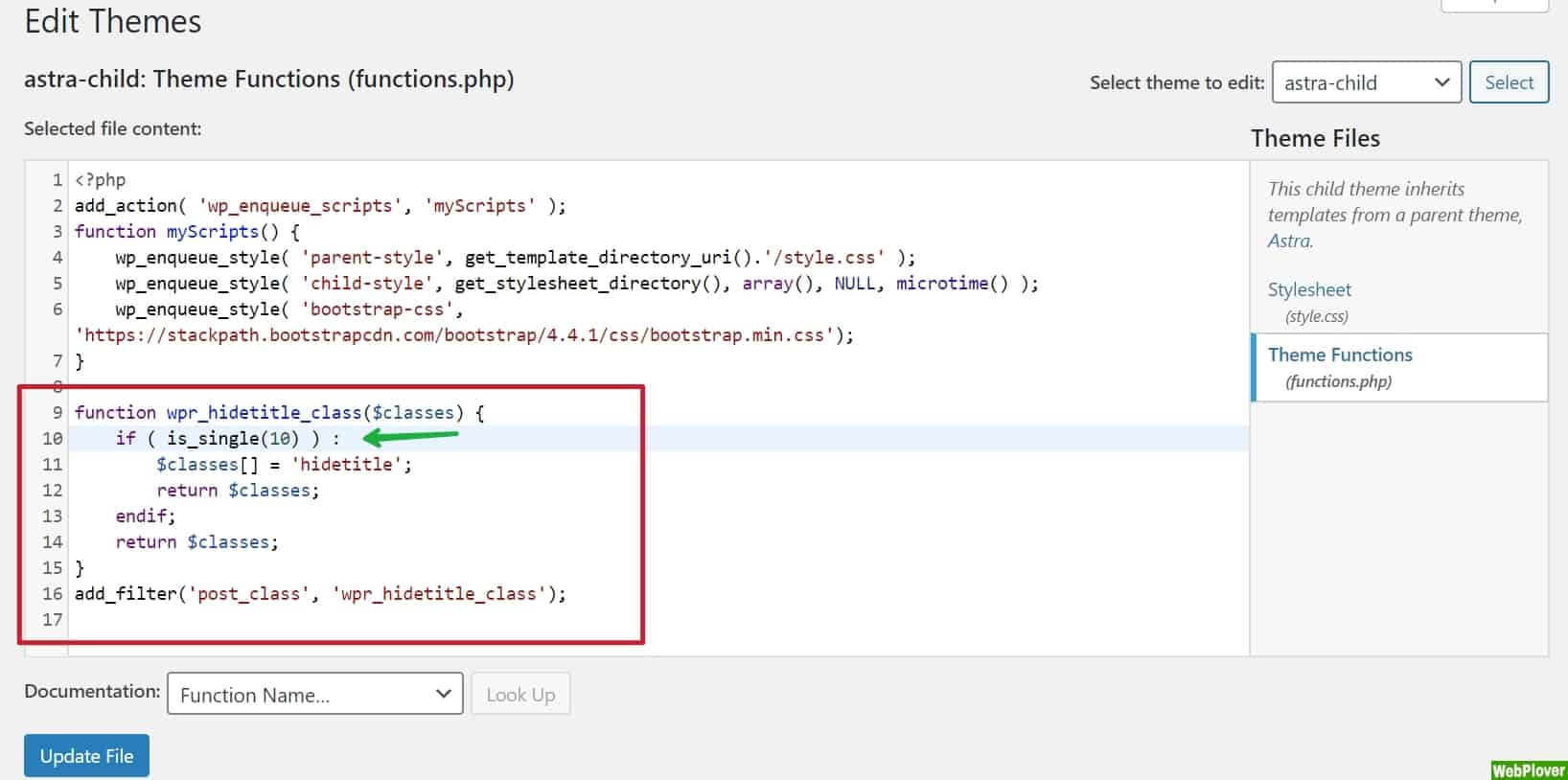
Task: Click the Edit Themes page heading
Action: 113,21
